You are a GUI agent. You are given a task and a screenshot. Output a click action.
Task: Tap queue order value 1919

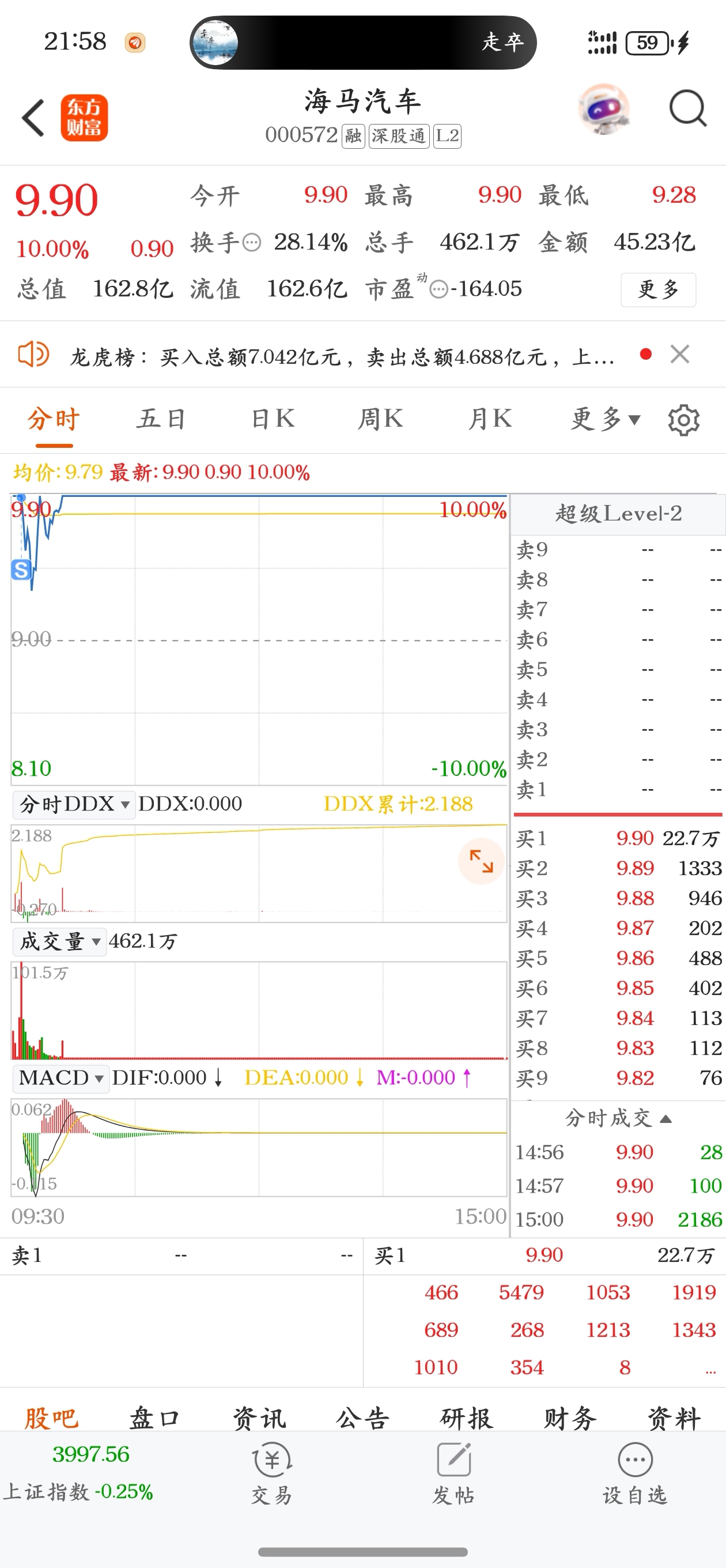coord(694,1293)
